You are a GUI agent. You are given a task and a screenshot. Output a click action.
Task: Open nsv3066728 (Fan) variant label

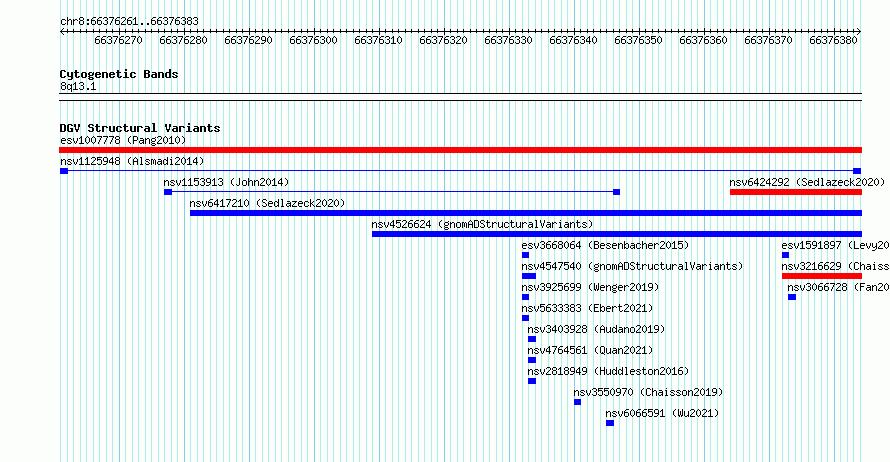click(x=838, y=287)
